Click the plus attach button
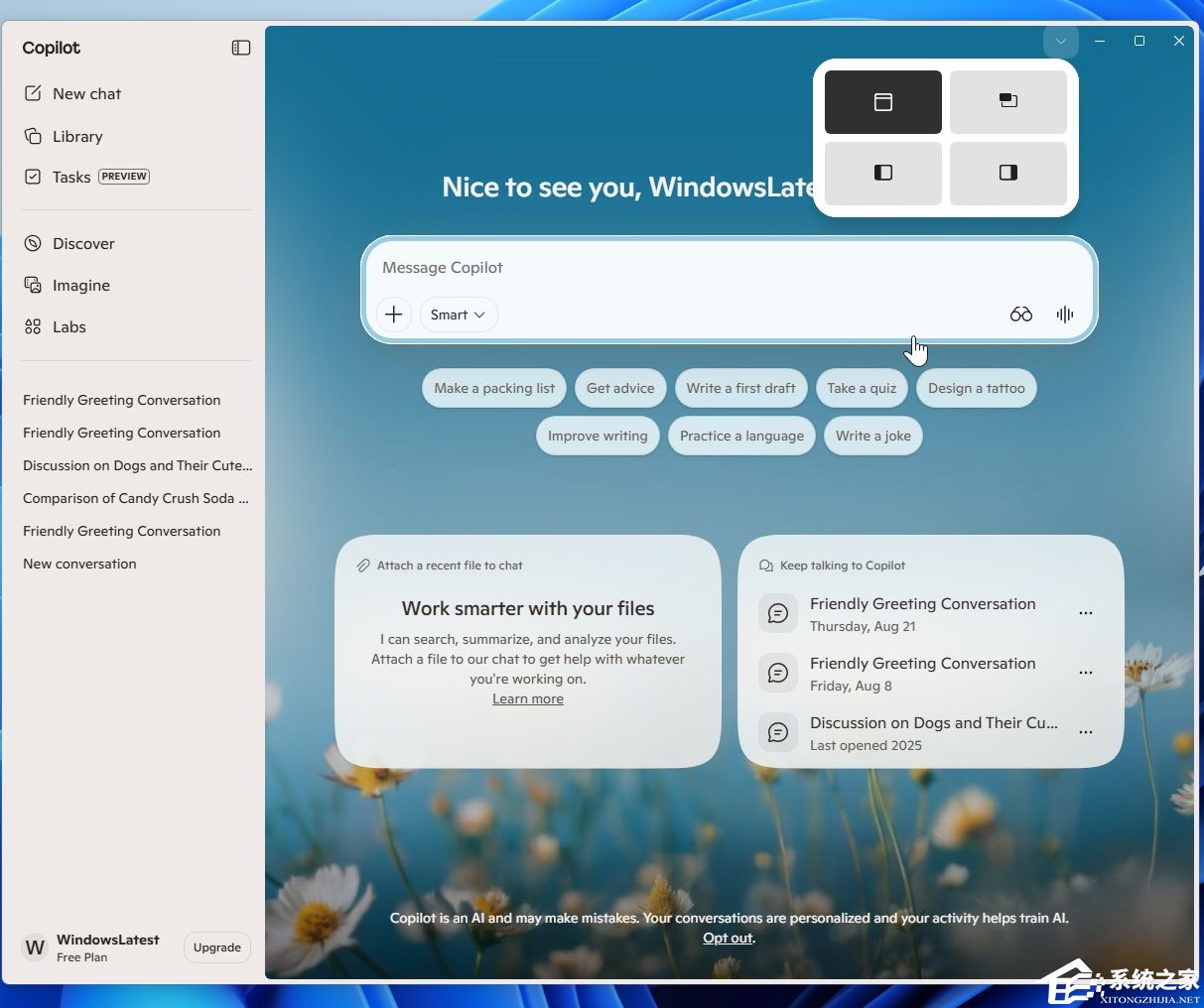1204x1008 pixels. (x=394, y=315)
